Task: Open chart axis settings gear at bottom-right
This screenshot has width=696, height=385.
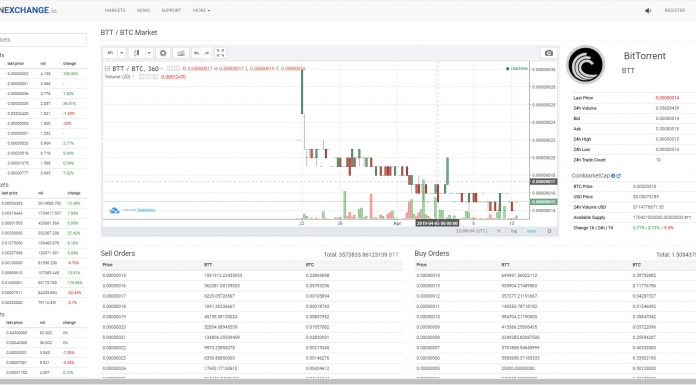Action: click(x=549, y=231)
